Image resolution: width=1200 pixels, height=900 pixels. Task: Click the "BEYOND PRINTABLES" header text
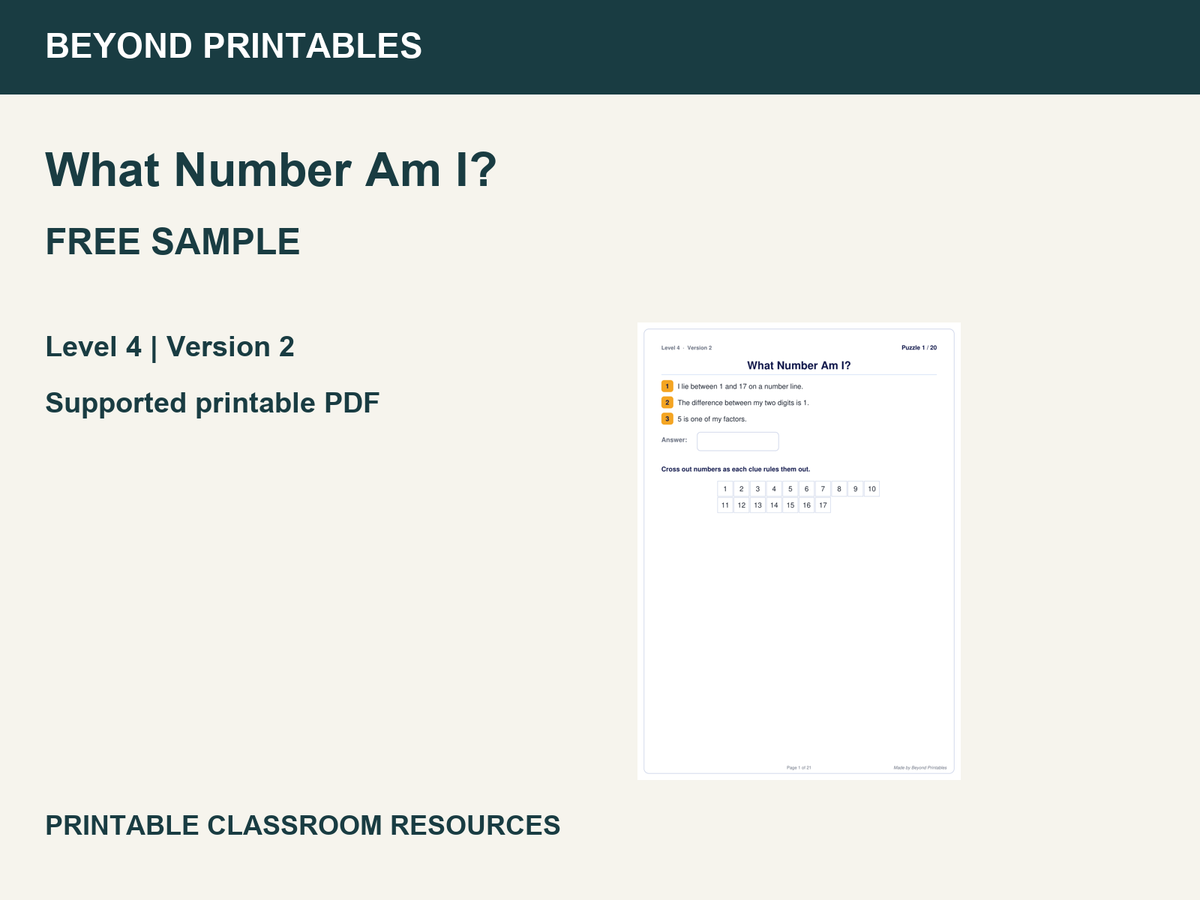point(234,46)
